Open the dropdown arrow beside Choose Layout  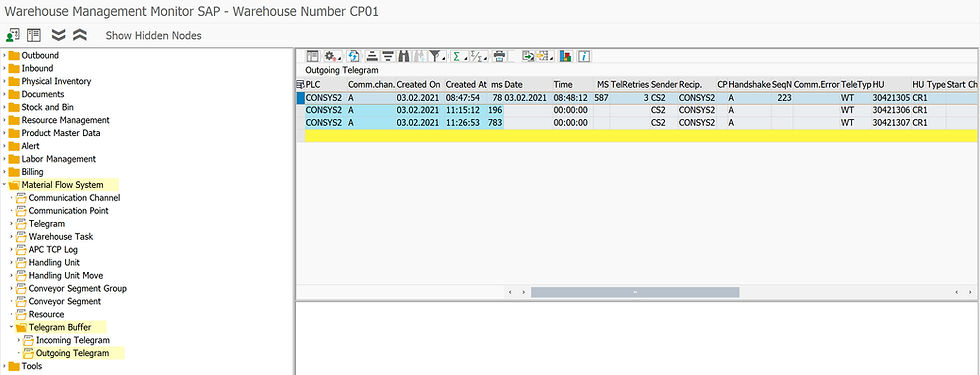pyautogui.click(x=552, y=59)
